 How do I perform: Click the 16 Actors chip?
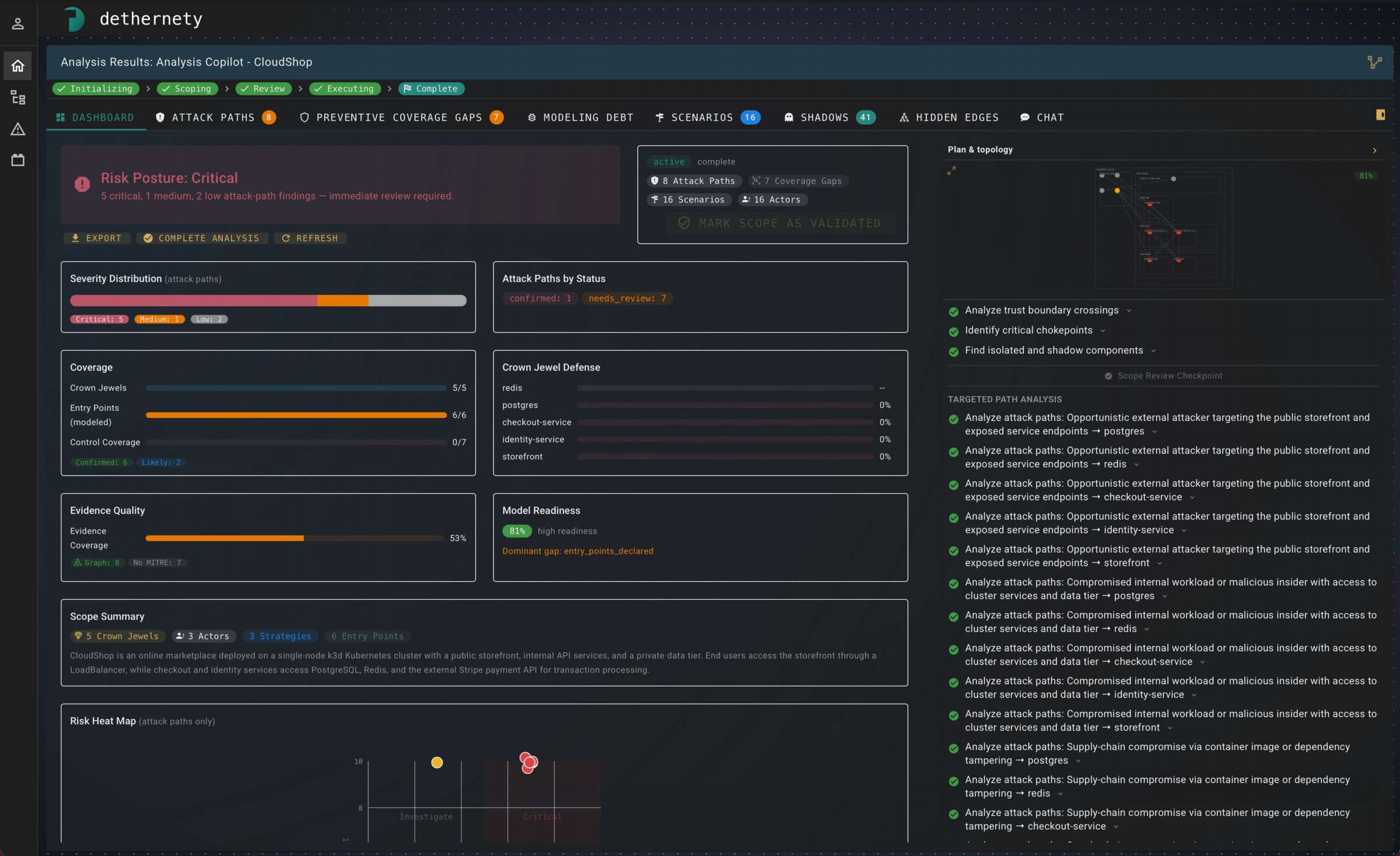coord(772,200)
